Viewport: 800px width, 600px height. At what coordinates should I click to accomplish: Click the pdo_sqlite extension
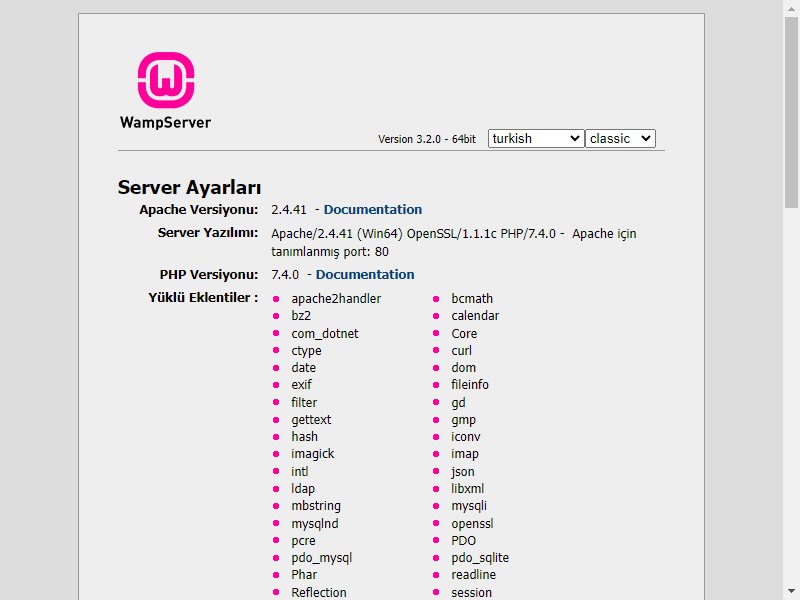point(480,558)
